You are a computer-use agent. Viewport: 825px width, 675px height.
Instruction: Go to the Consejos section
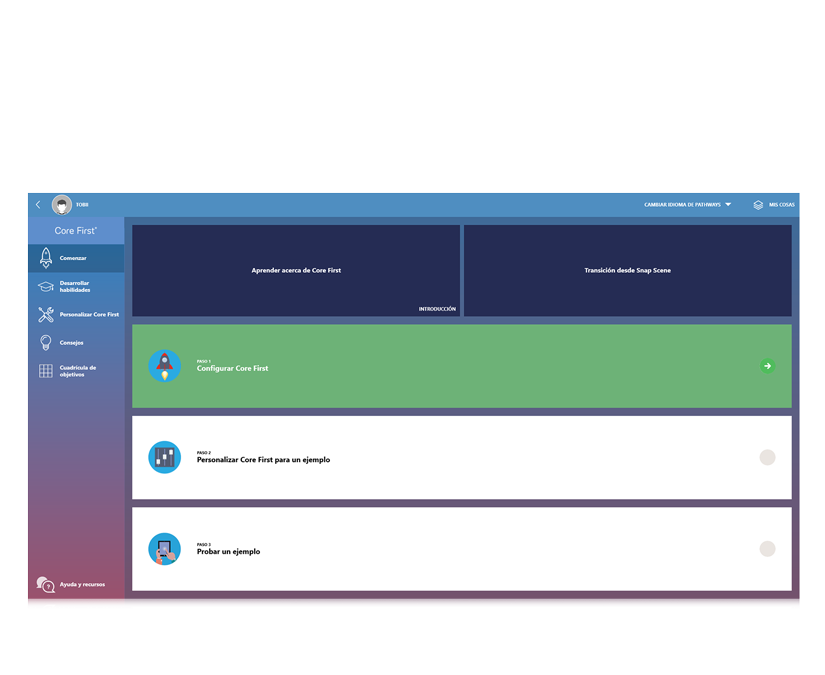75,342
